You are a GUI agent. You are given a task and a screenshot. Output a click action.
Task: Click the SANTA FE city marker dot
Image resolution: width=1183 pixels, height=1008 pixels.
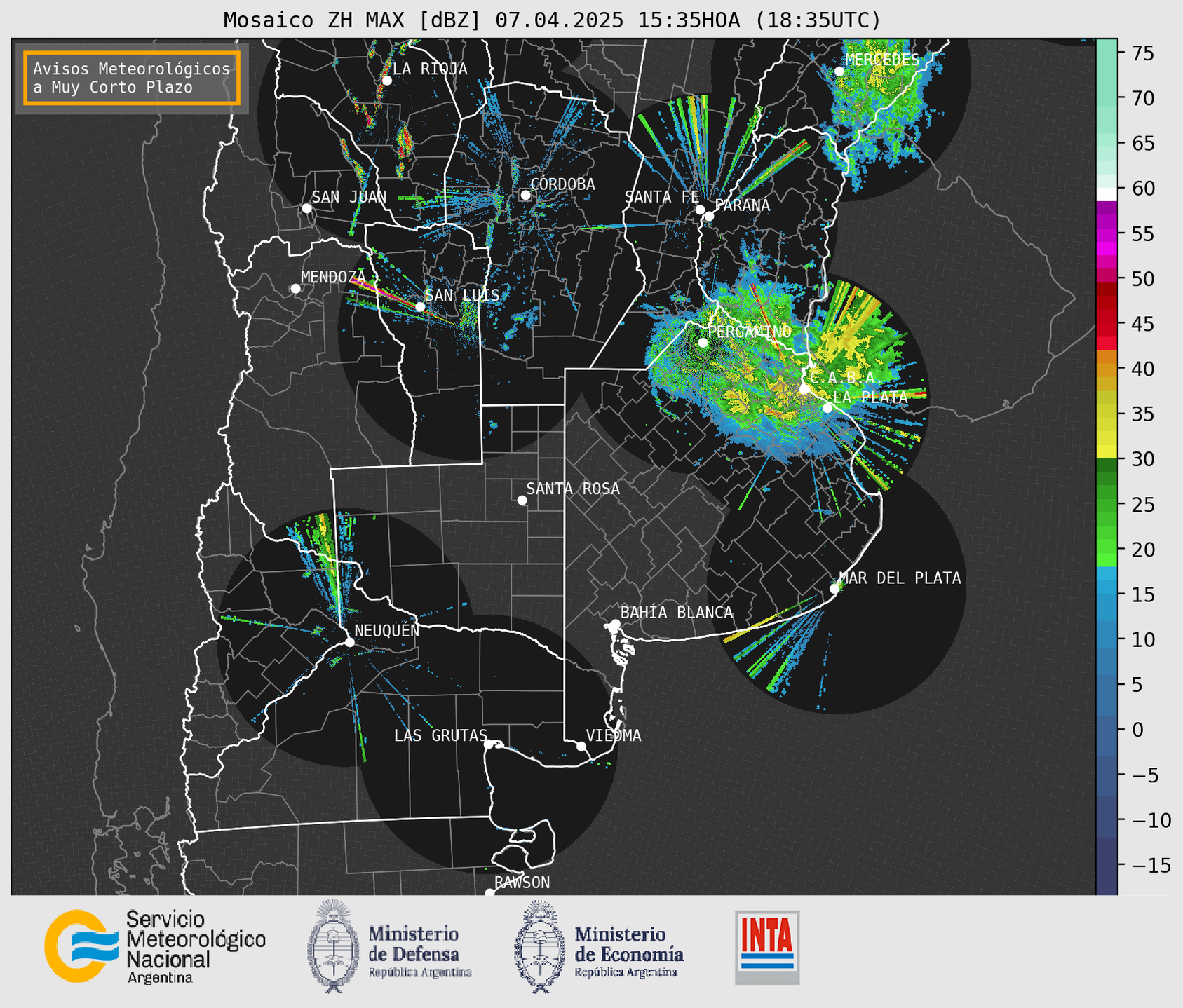(700, 210)
